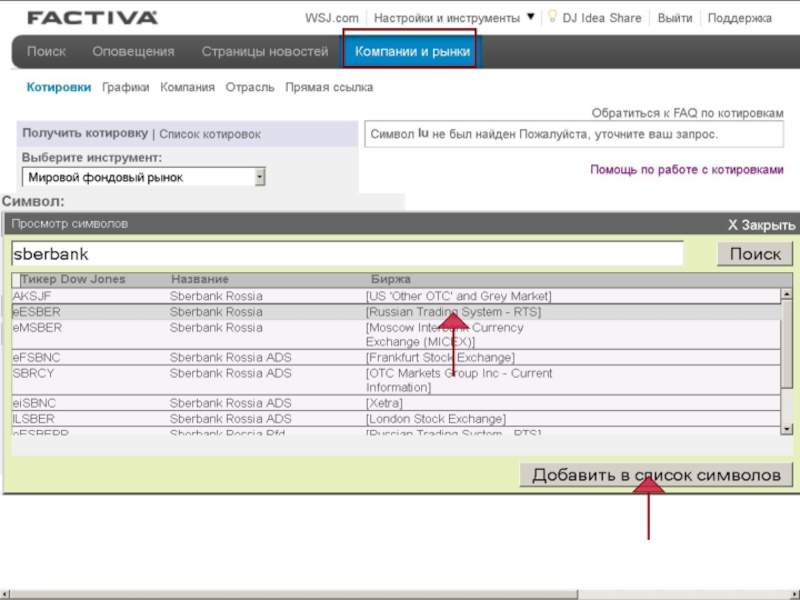
Task: Open the Компании и рынки tab
Action: point(412,51)
